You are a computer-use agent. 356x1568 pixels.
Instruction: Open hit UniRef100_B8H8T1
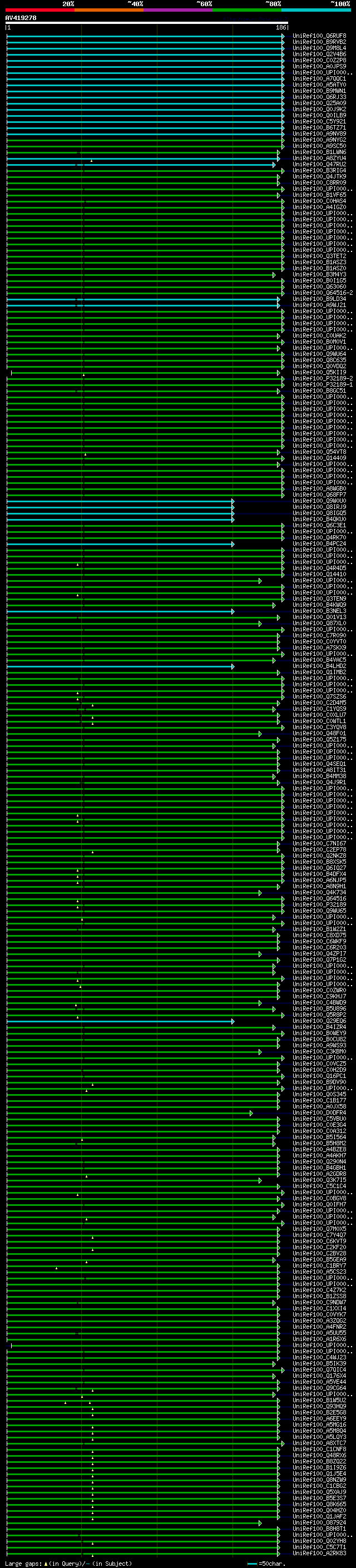point(319,1529)
